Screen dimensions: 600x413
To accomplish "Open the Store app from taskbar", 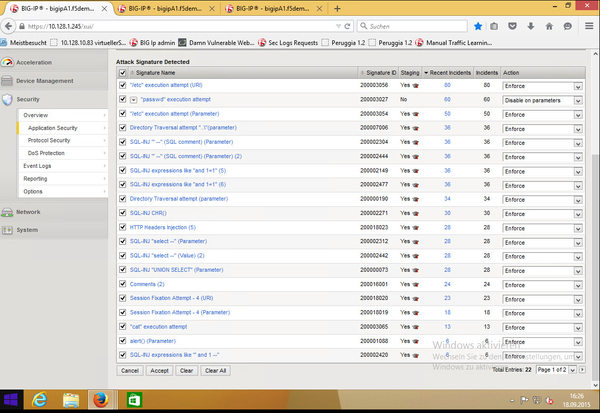I will (x=134, y=400).
